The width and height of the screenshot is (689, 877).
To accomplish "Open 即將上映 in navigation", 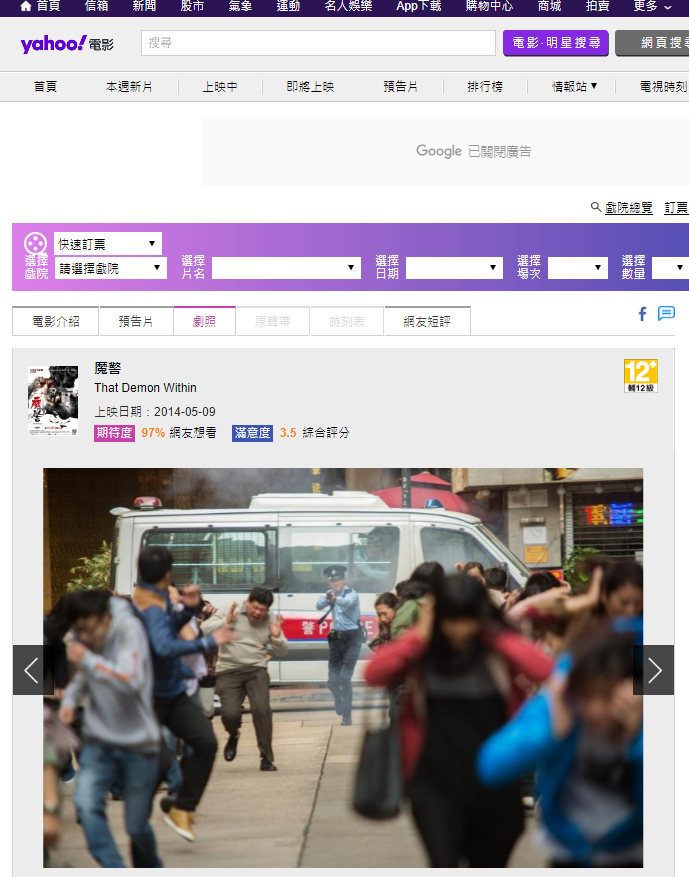I will [310, 86].
